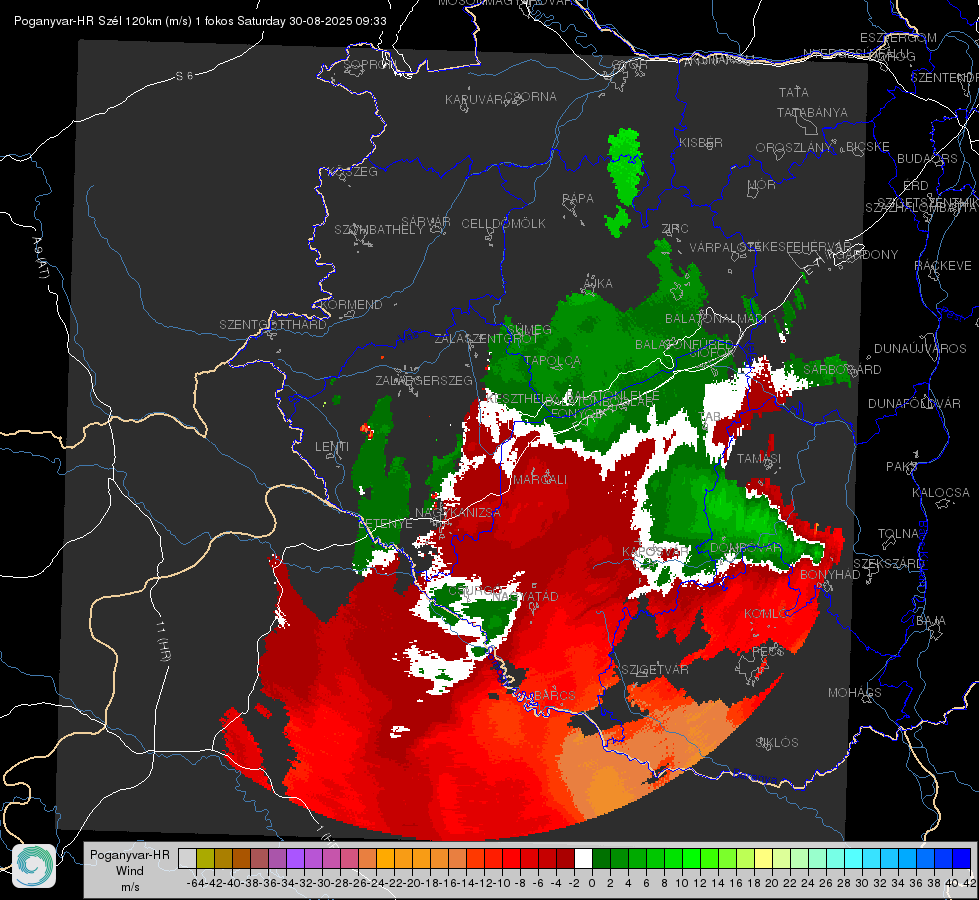Click the KOMLO city label
Viewport: 979px width, 900px height.
point(765,614)
